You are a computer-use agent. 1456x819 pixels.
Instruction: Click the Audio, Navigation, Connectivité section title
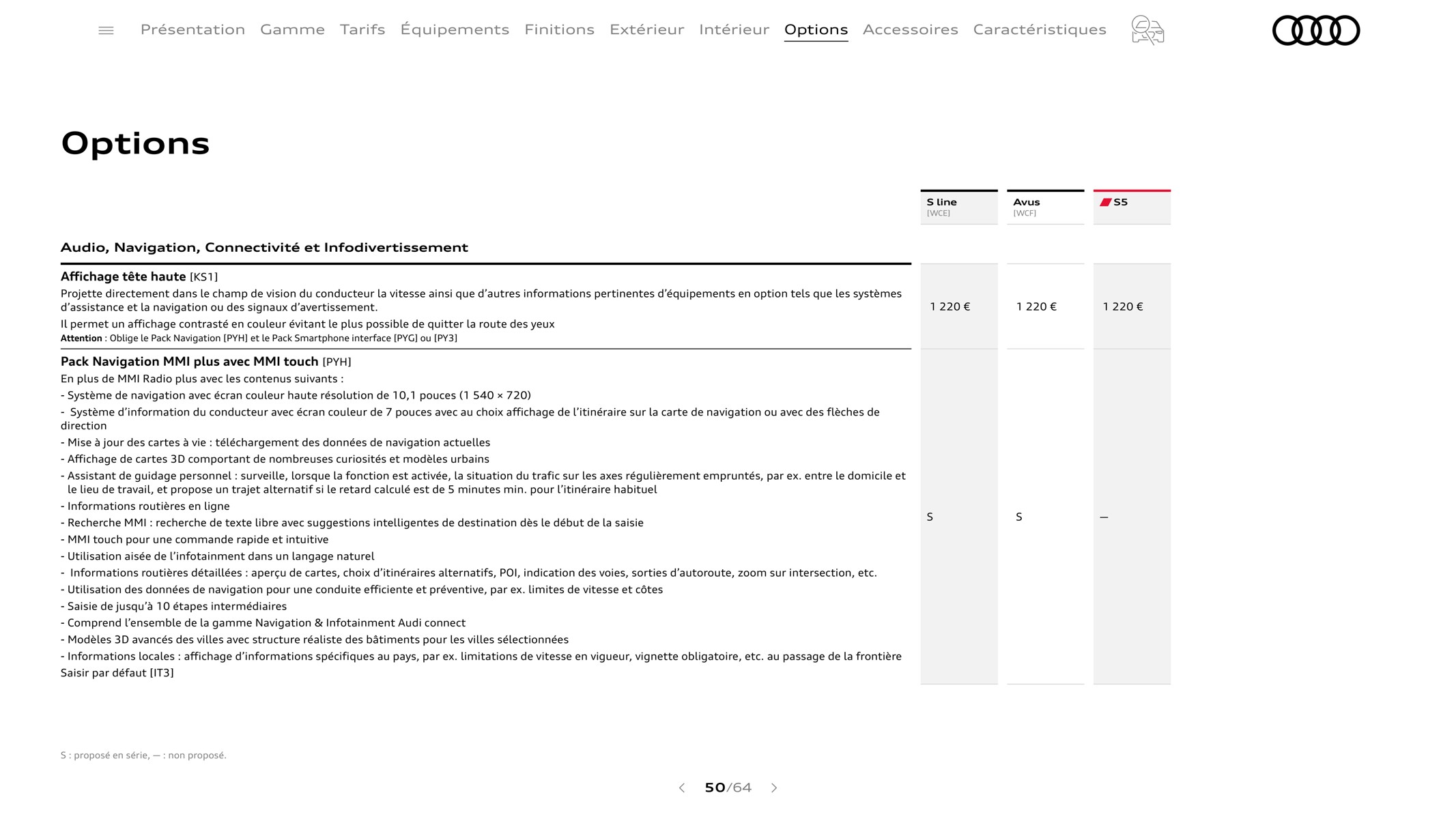pos(264,247)
